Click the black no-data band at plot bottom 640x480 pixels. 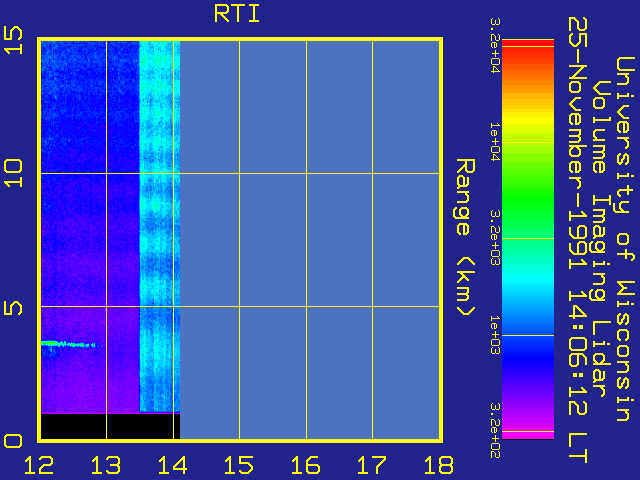[x=110, y=427]
